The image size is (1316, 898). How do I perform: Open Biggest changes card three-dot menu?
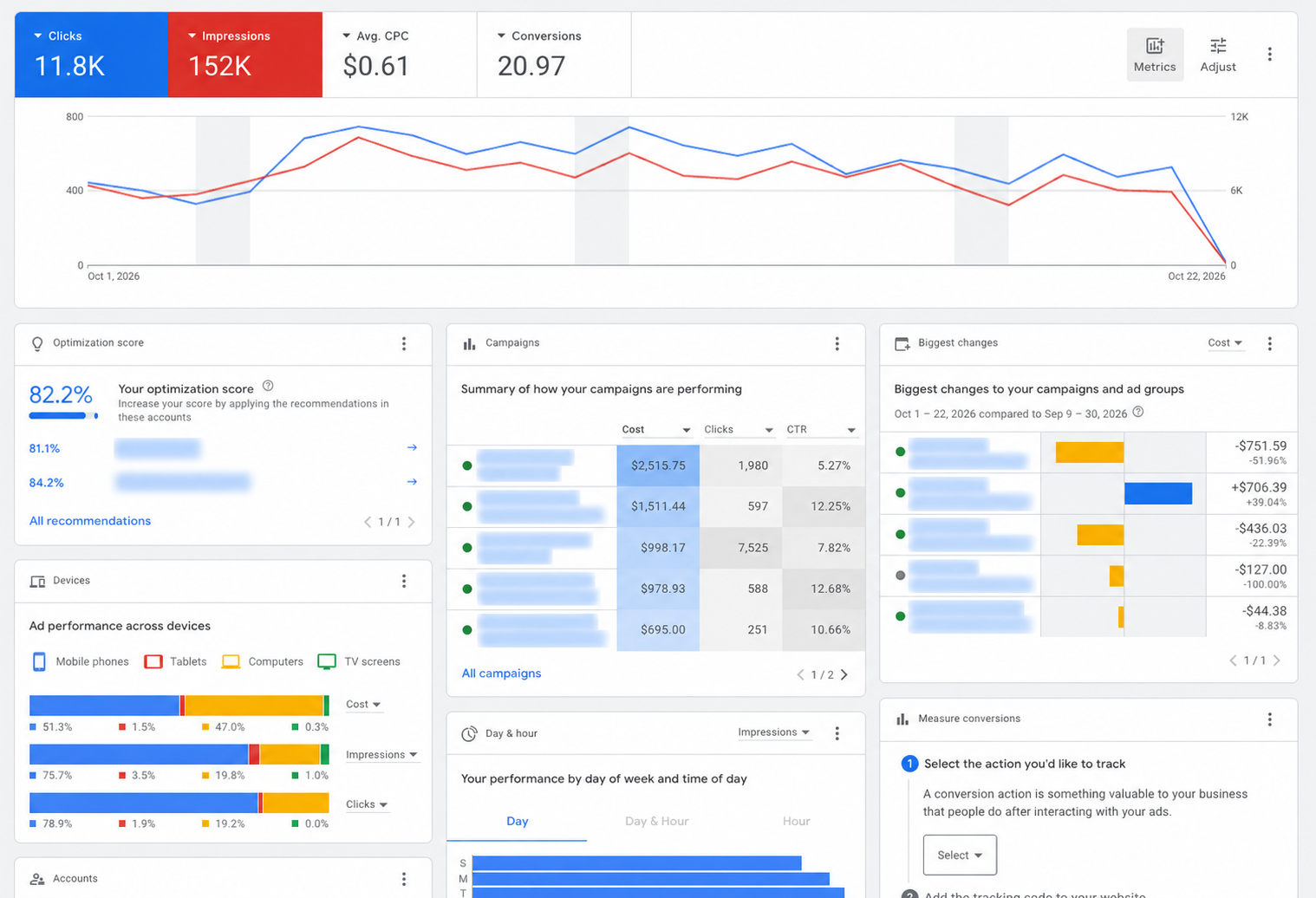[1270, 343]
